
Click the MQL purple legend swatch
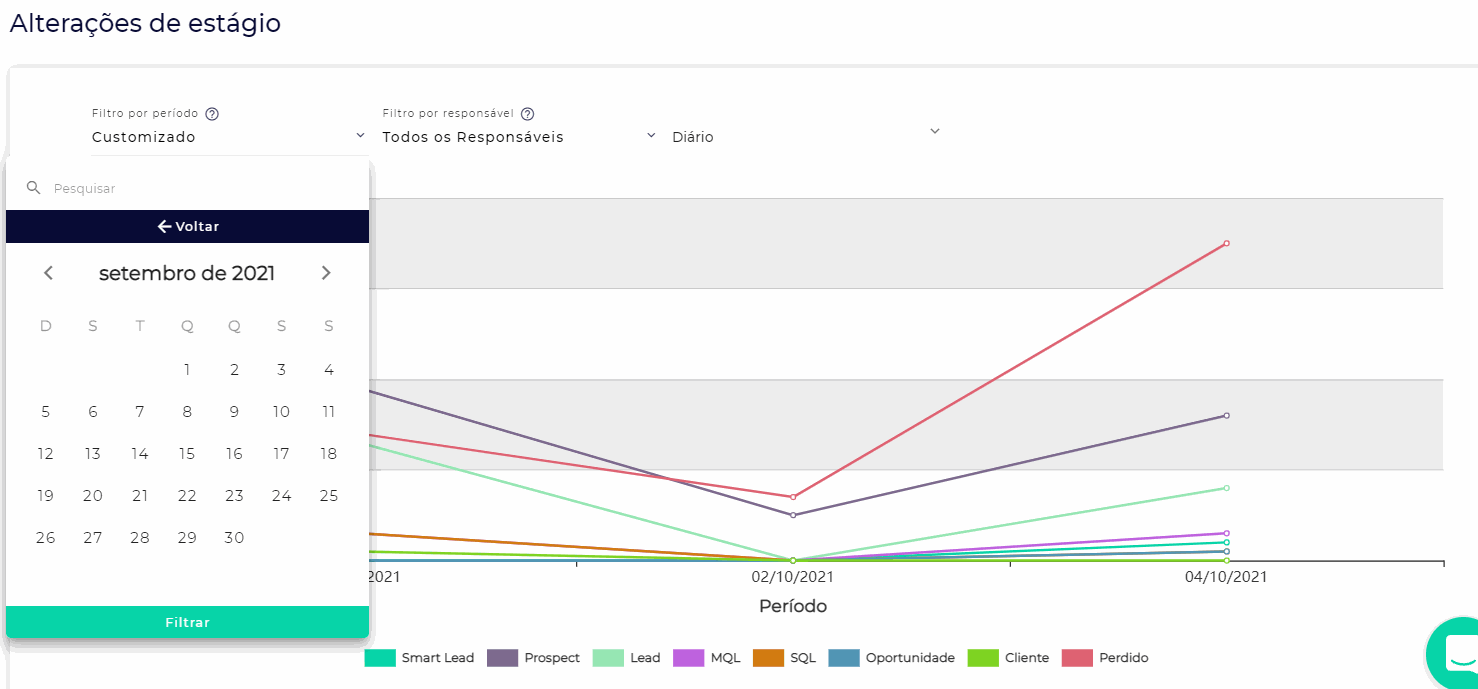click(x=689, y=658)
